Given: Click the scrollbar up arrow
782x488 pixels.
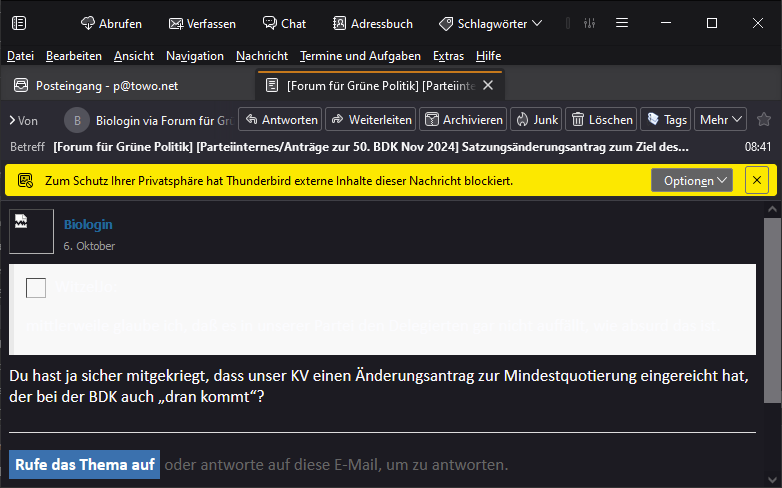Looking at the screenshot, I should (773, 209).
